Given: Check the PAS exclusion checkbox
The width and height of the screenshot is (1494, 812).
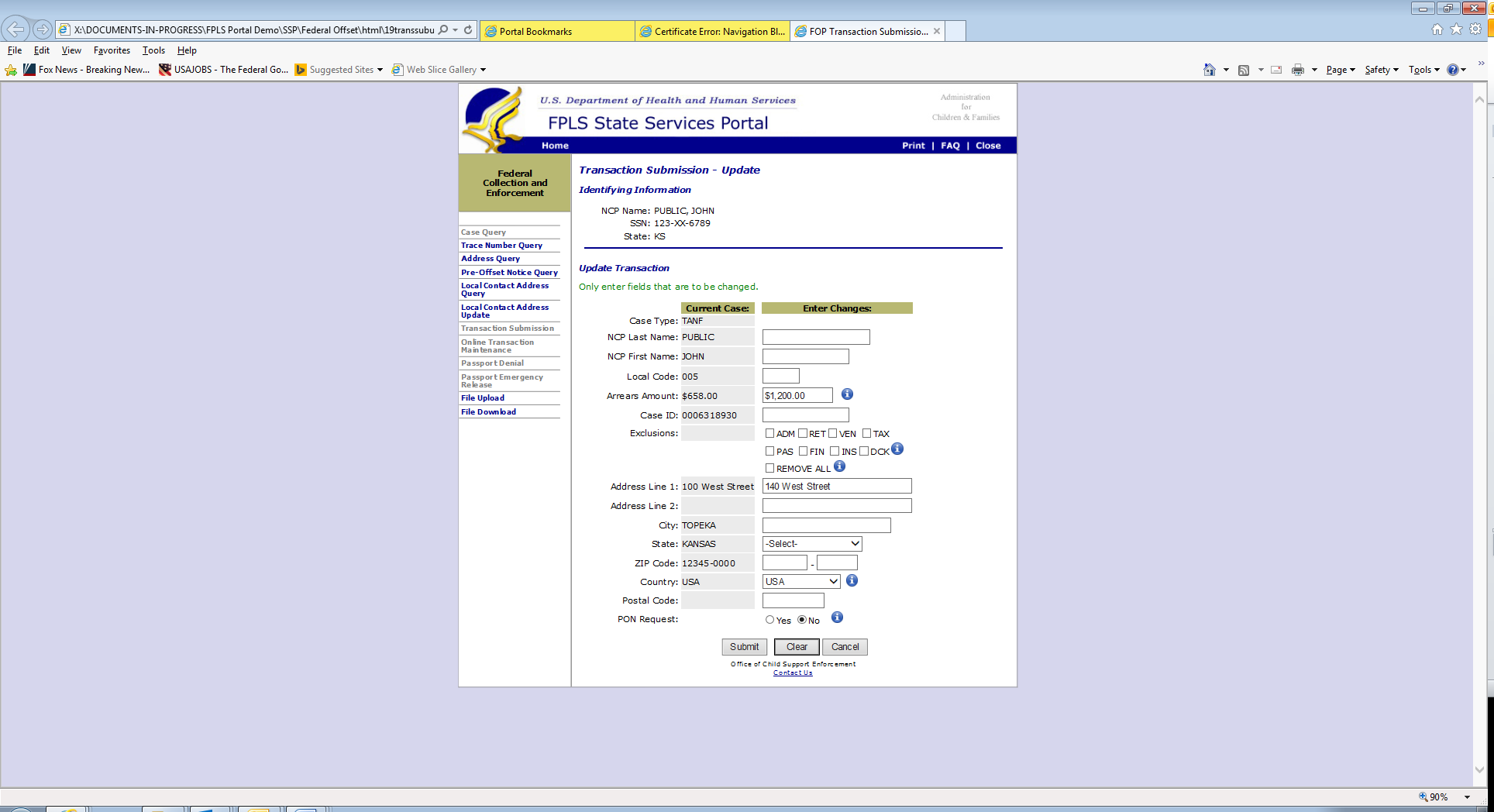Looking at the screenshot, I should 769,452.
